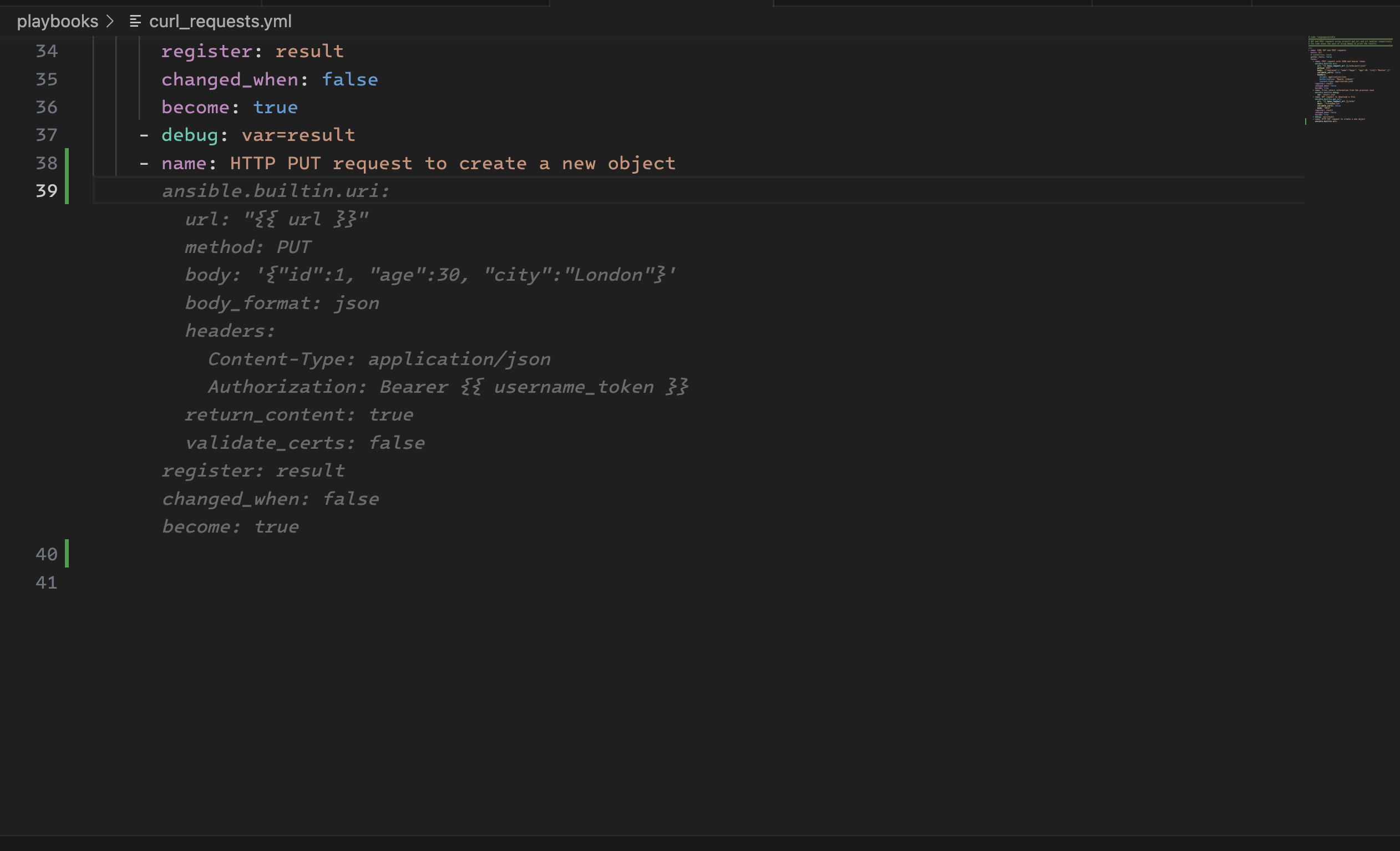Click the 'true' value on the become line
Viewport: 1400px width, 851px height.
(x=275, y=108)
